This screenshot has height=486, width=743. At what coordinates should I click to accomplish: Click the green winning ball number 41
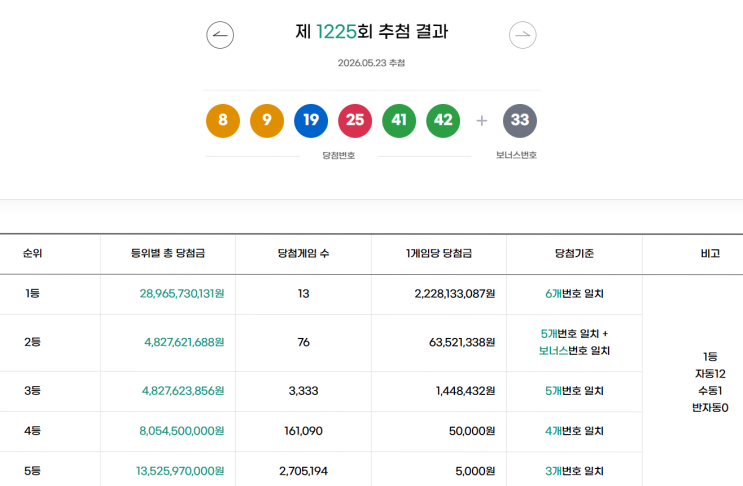coord(399,121)
